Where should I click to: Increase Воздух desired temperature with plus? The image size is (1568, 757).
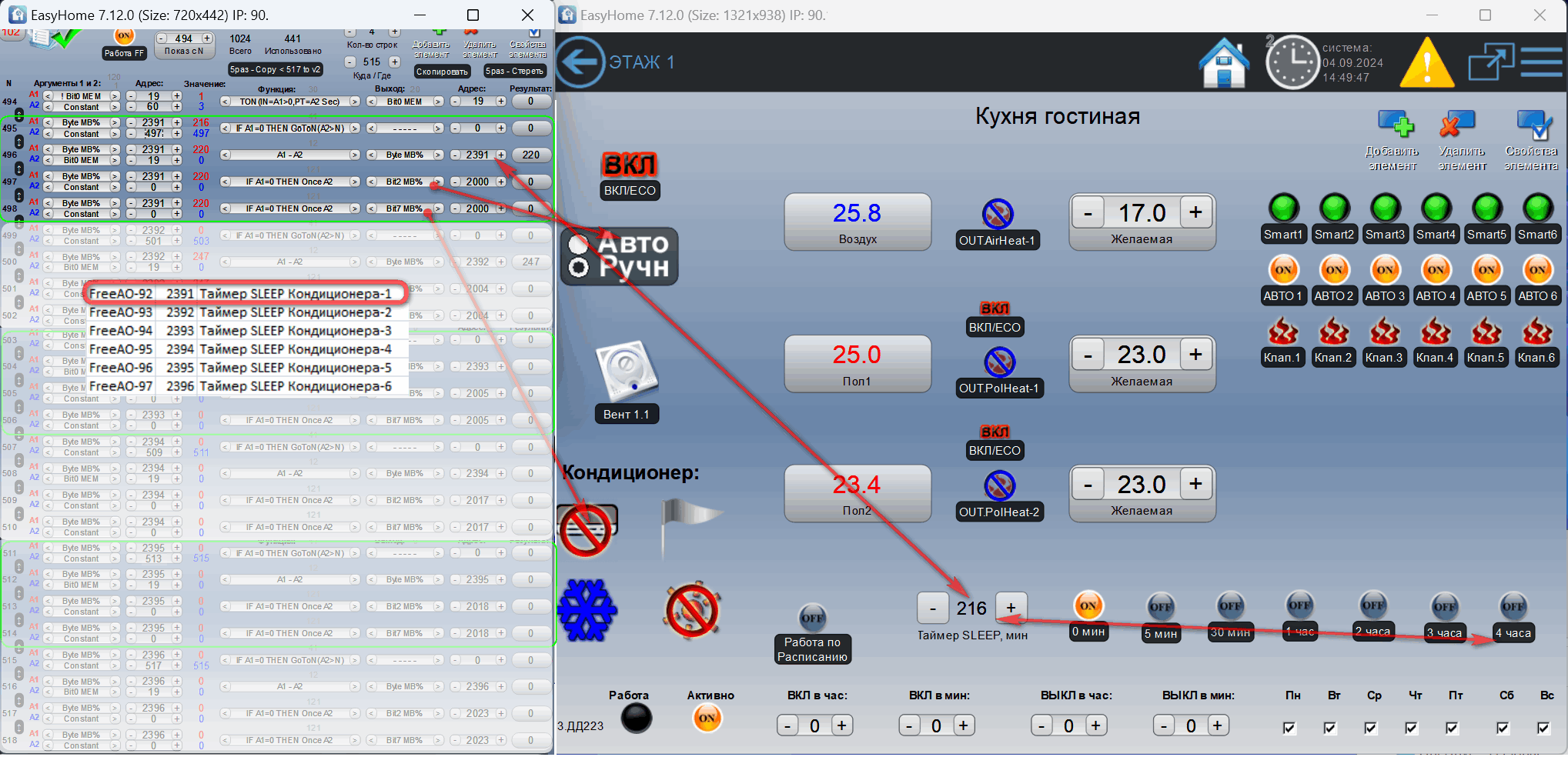point(1195,213)
